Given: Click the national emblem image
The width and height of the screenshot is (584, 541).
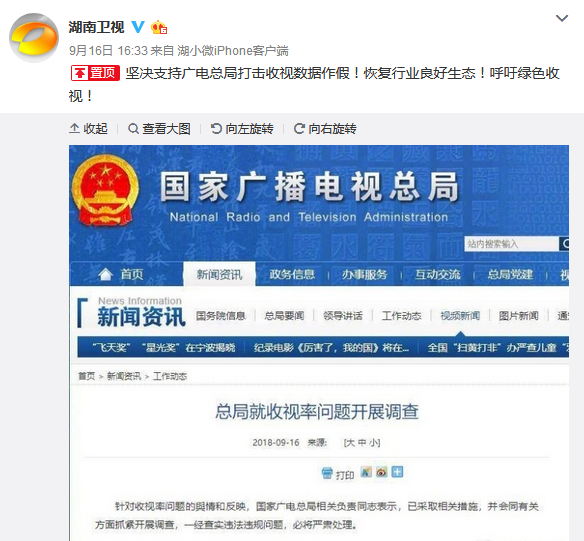Looking at the screenshot, I should click(105, 190).
